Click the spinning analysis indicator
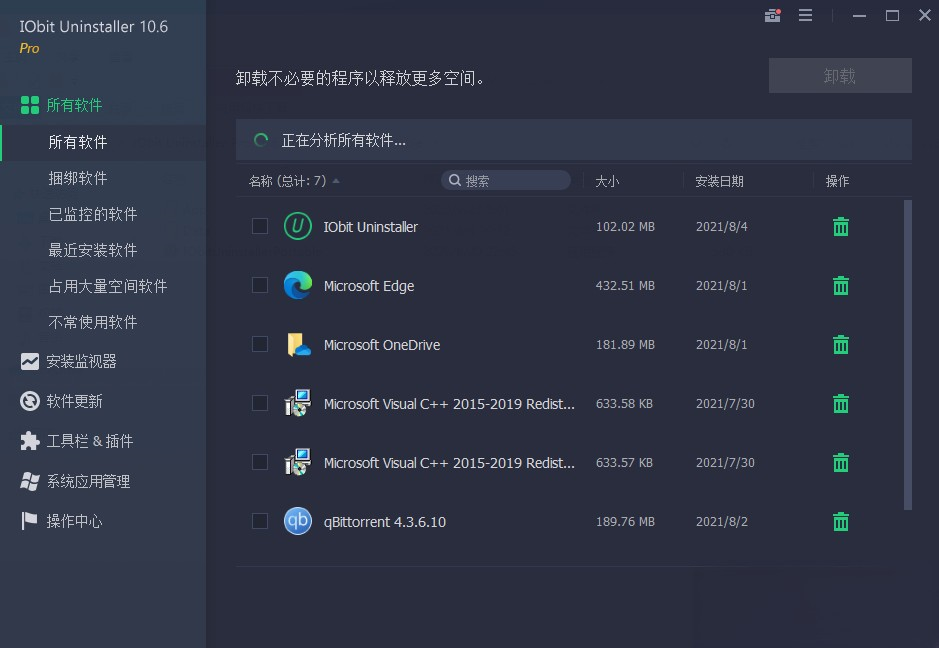The width and height of the screenshot is (939, 648). (x=261, y=140)
